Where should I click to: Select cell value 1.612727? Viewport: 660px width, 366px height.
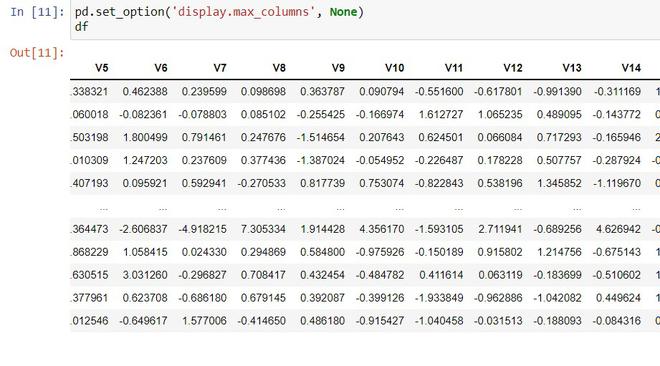[x=441, y=114]
